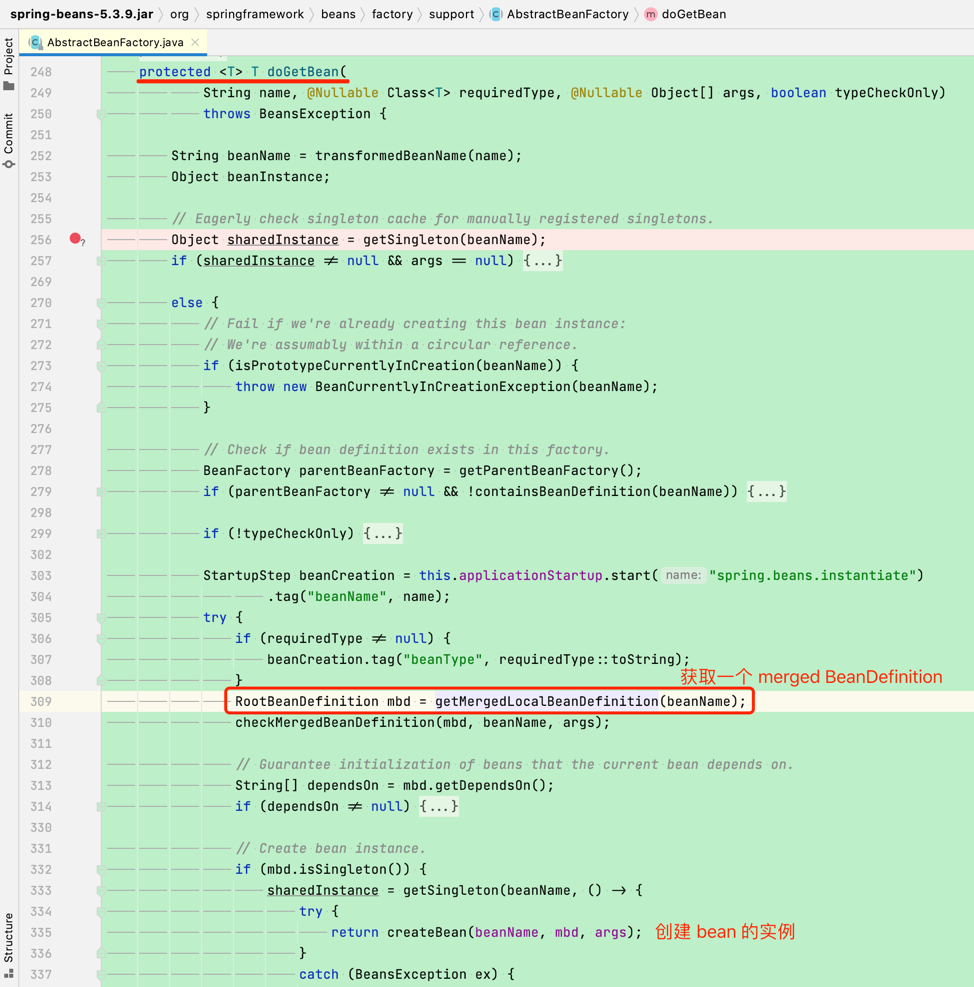
Task: Click the mbd.isSingleton() call on line 332
Action: click(x=335, y=869)
